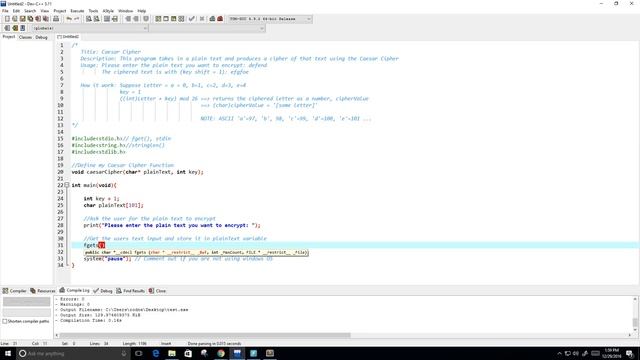Viewport: 640px width, 360px height.
Task: Click the Save All toolbar icon
Action: tap(30, 19)
